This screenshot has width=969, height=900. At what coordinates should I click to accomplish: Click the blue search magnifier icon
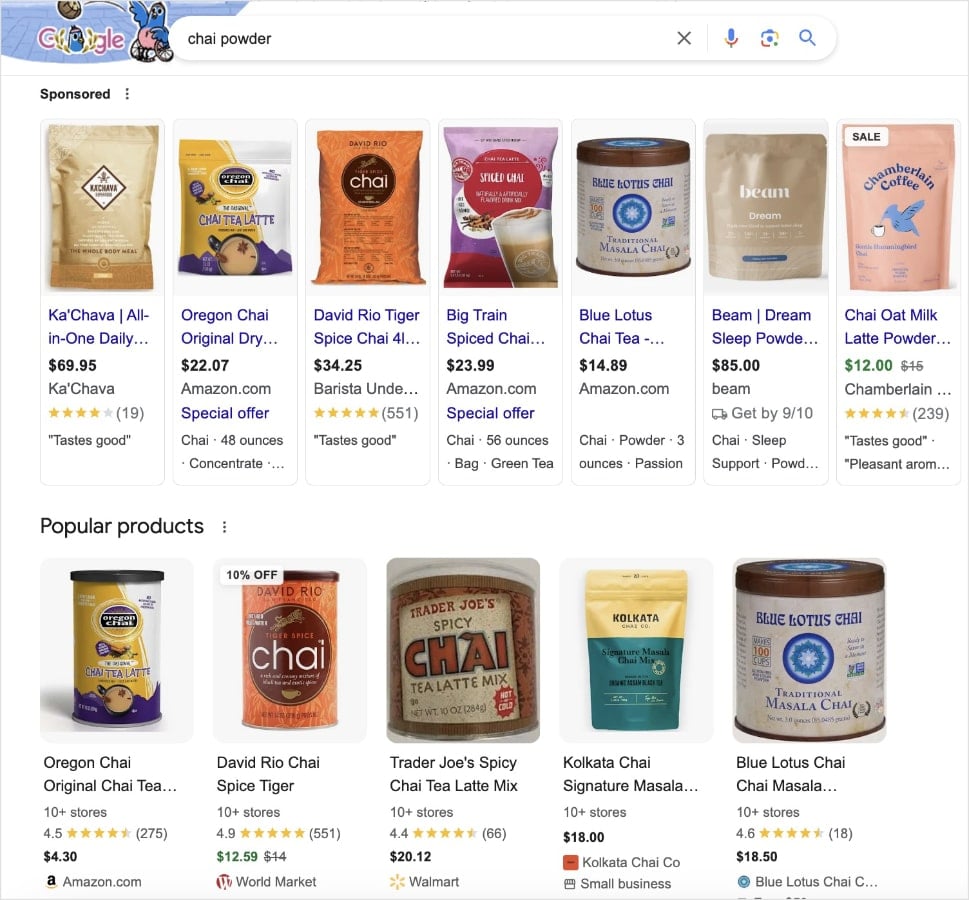click(x=807, y=37)
